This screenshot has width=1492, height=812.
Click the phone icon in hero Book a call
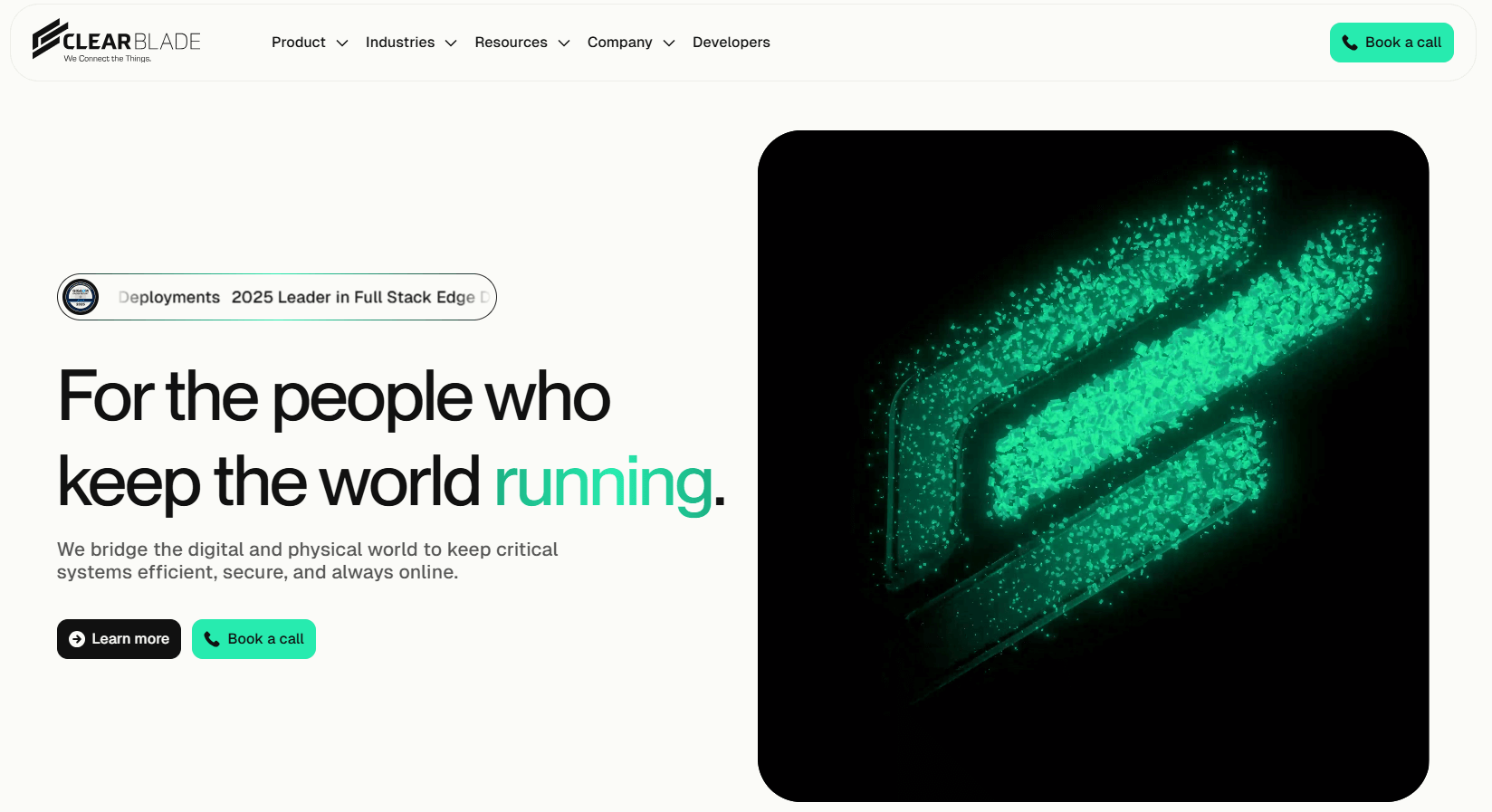(212, 639)
